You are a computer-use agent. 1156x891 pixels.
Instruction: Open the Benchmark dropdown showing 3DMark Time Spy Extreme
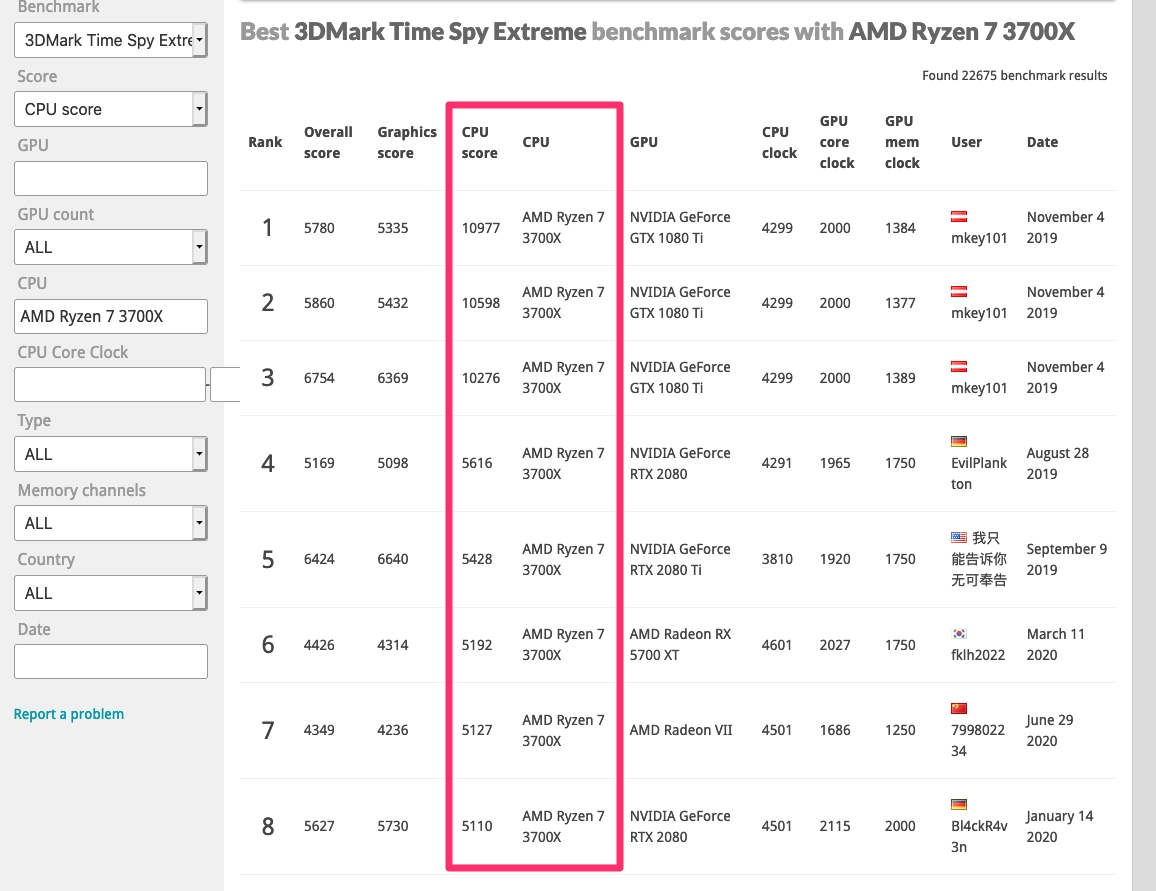[111, 40]
